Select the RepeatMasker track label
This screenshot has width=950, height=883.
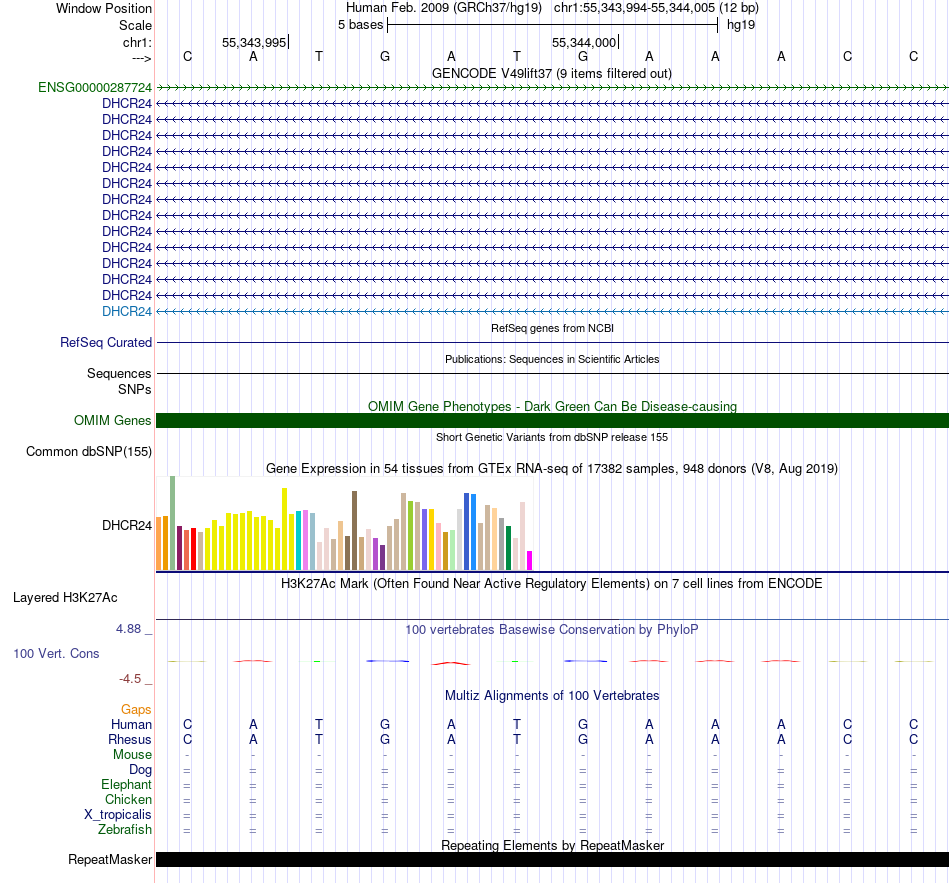[110, 859]
